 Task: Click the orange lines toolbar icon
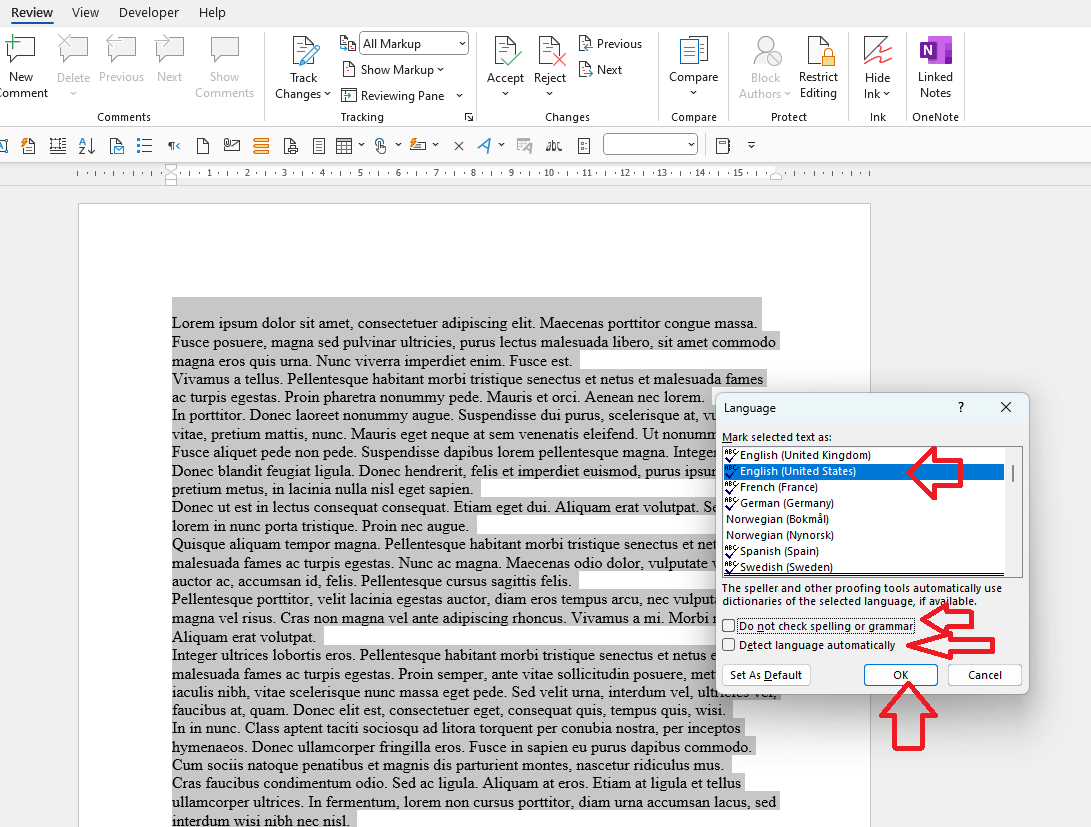tap(261, 145)
